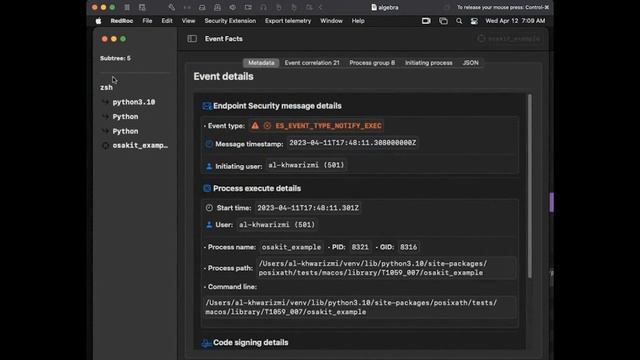Image resolution: width=640 pixels, height=360 pixels.
Task: Click the Start time value 2023-04-11T17:48:11.301Z
Action: pos(308,208)
